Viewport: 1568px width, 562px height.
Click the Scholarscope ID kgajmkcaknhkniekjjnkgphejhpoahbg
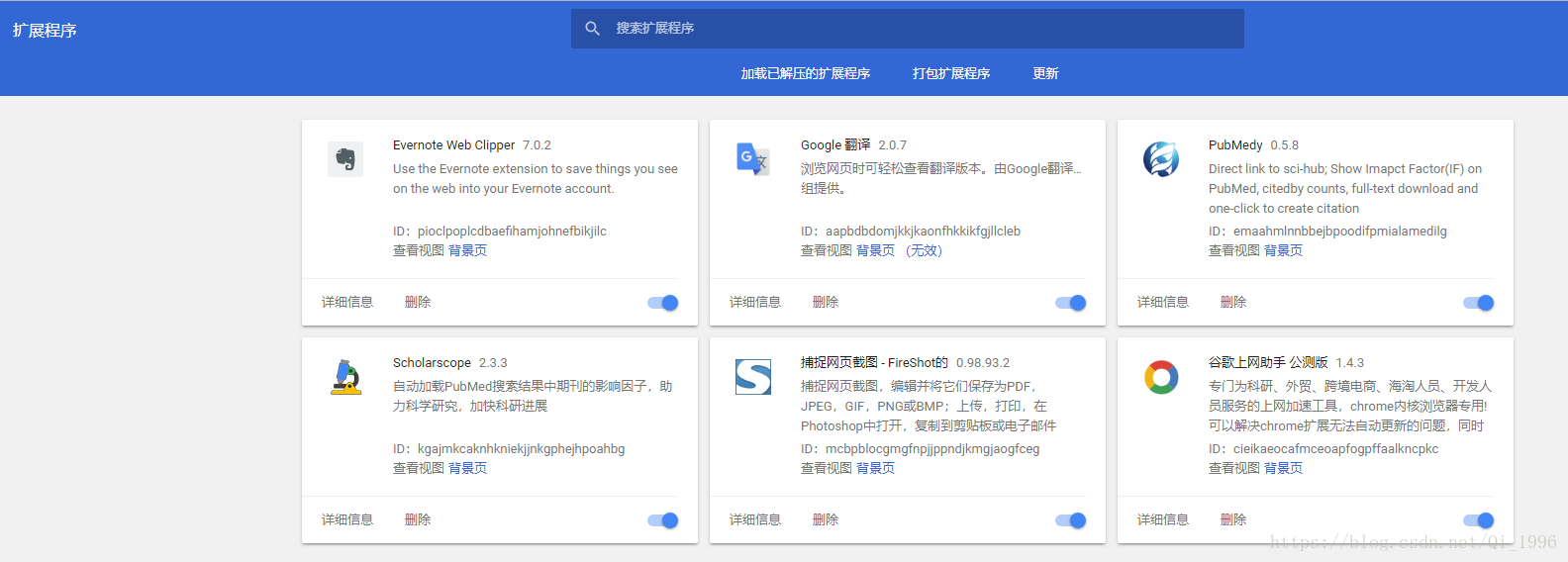point(522,448)
